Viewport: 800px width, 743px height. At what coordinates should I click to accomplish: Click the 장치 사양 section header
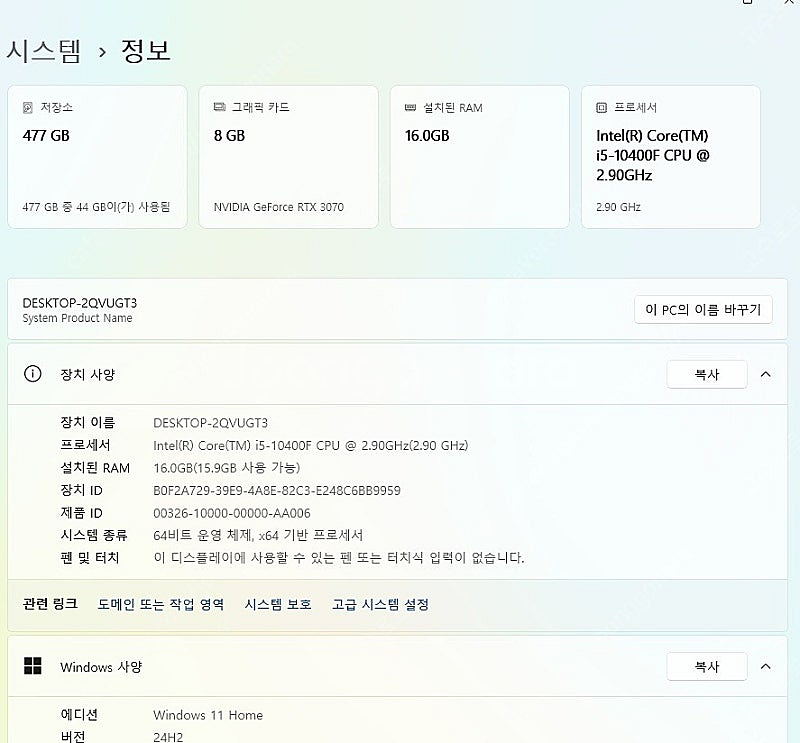(x=397, y=374)
